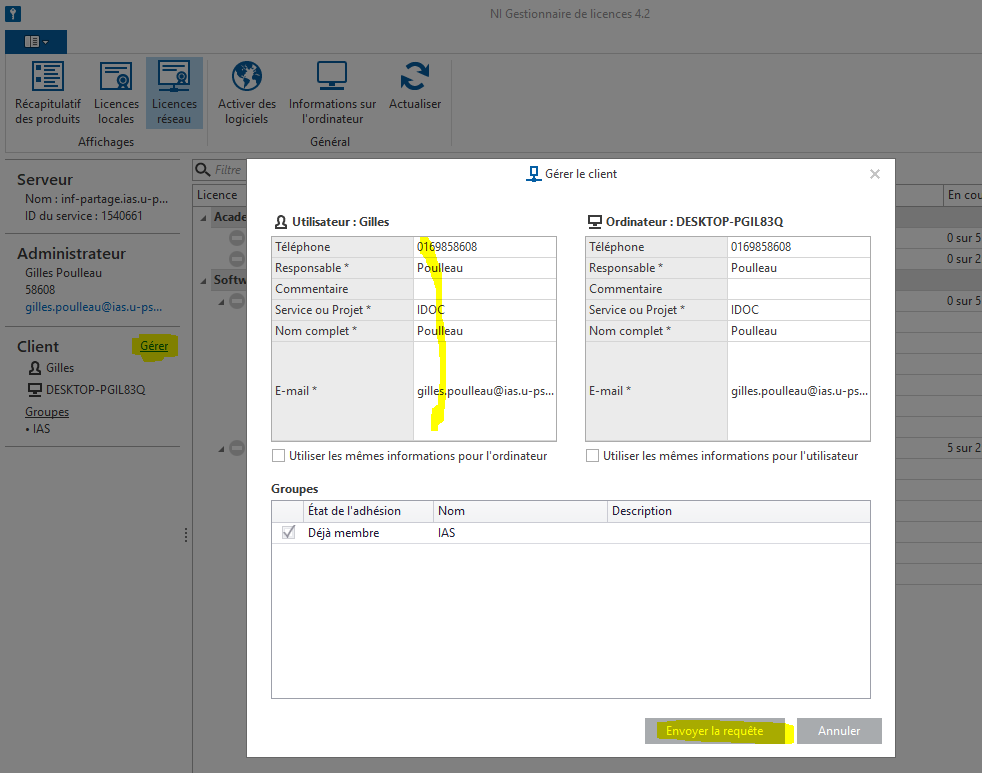Open the blue application menu dropdown
The height and width of the screenshot is (773, 982).
tap(36, 41)
